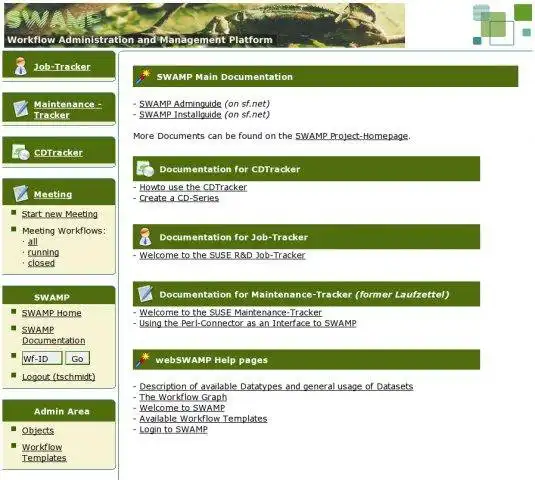Open the Maintenance - Tracker sidebar link
535x480 pixels.
(68, 110)
